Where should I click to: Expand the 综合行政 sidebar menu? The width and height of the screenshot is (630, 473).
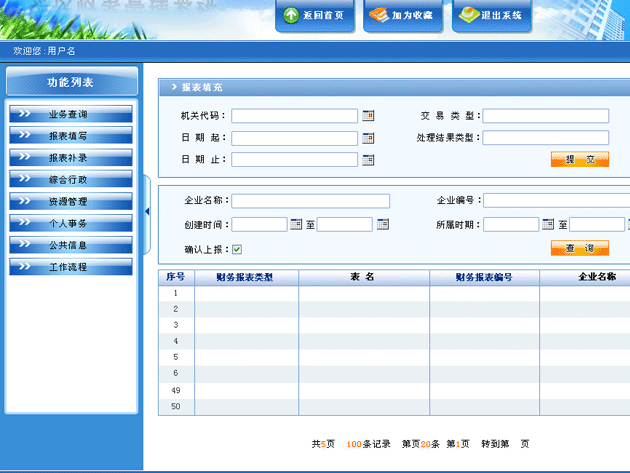tap(70, 180)
